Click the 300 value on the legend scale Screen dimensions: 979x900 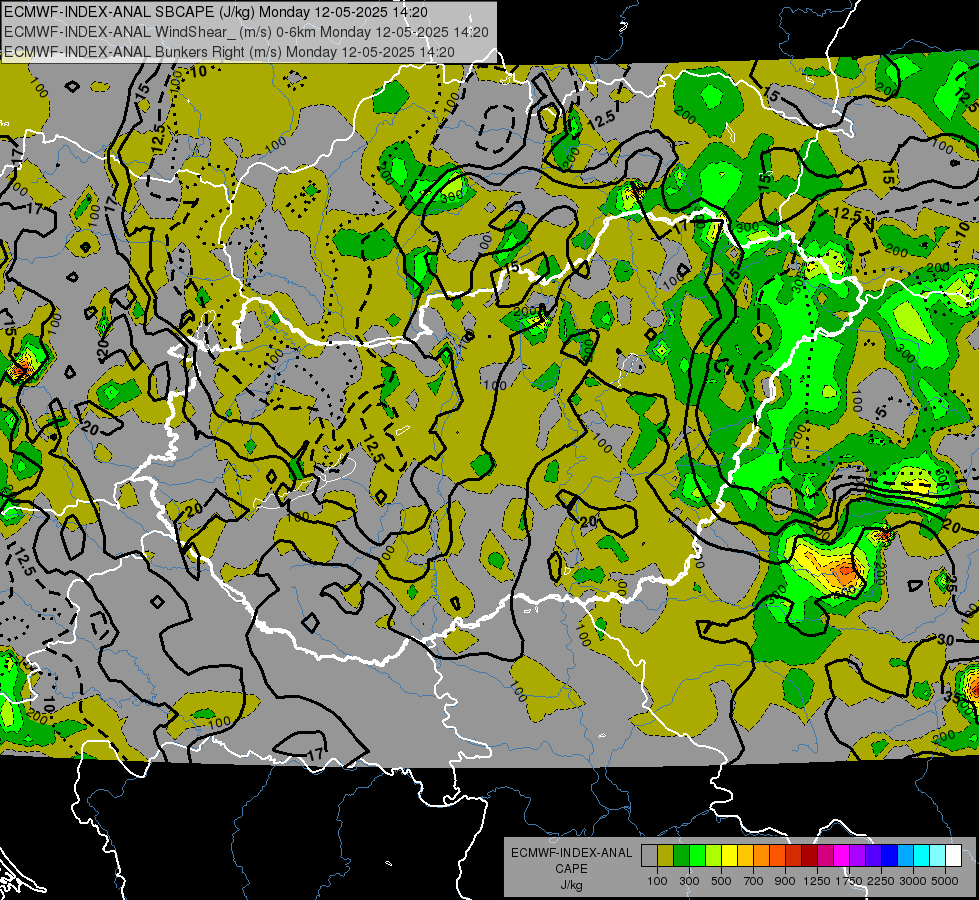(x=689, y=881)
